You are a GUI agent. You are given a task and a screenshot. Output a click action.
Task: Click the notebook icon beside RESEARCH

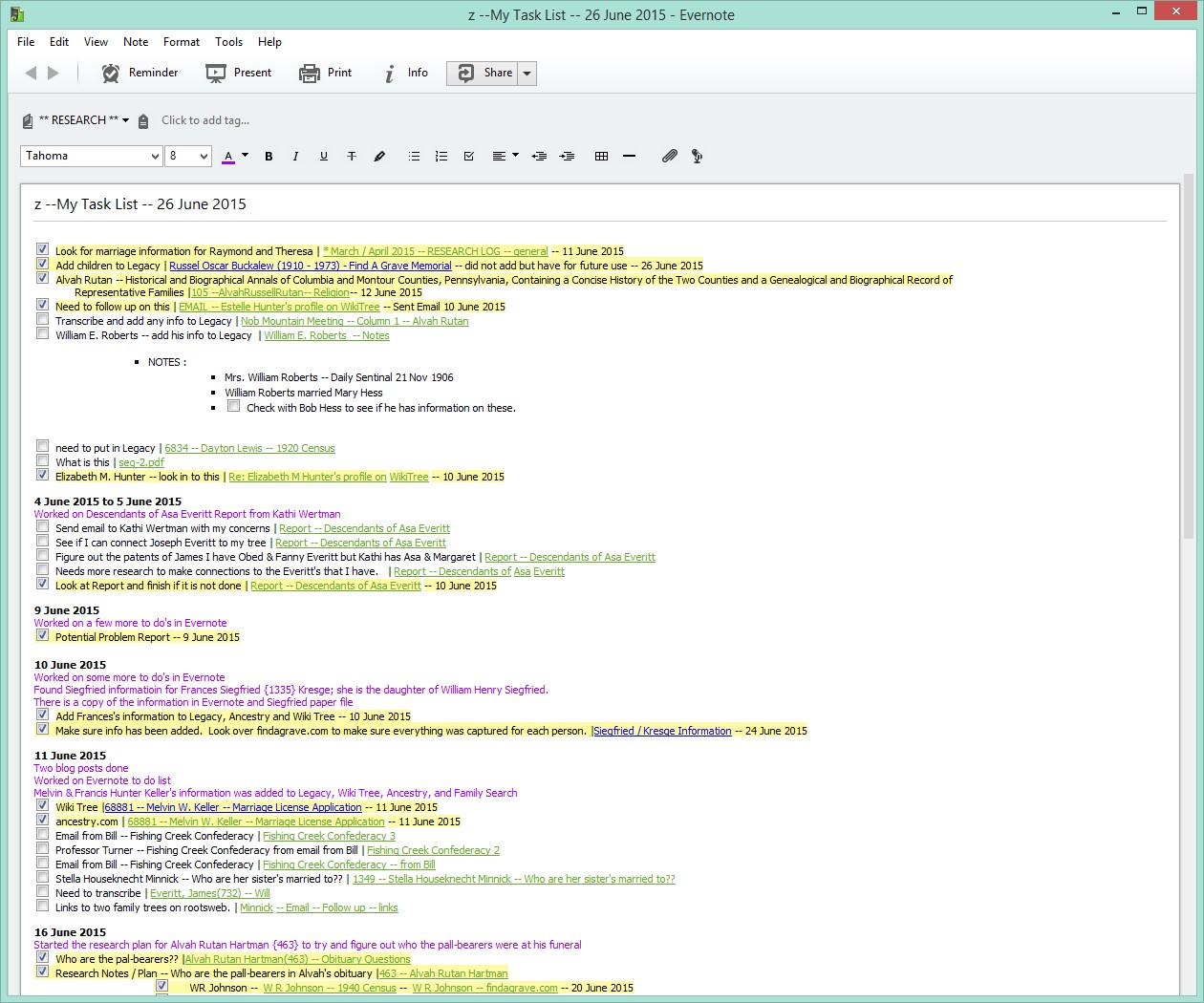pos(28,120)
